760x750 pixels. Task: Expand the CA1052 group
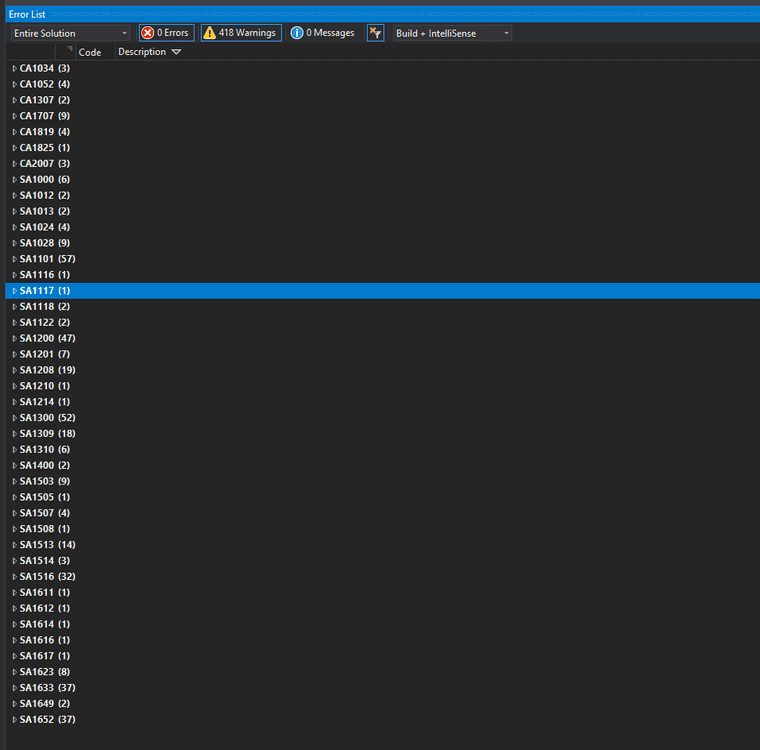pos(15,84)
